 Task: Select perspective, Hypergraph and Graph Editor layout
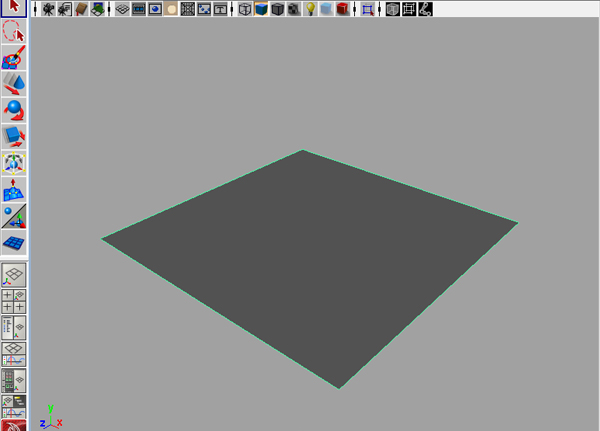pos(14,407)
